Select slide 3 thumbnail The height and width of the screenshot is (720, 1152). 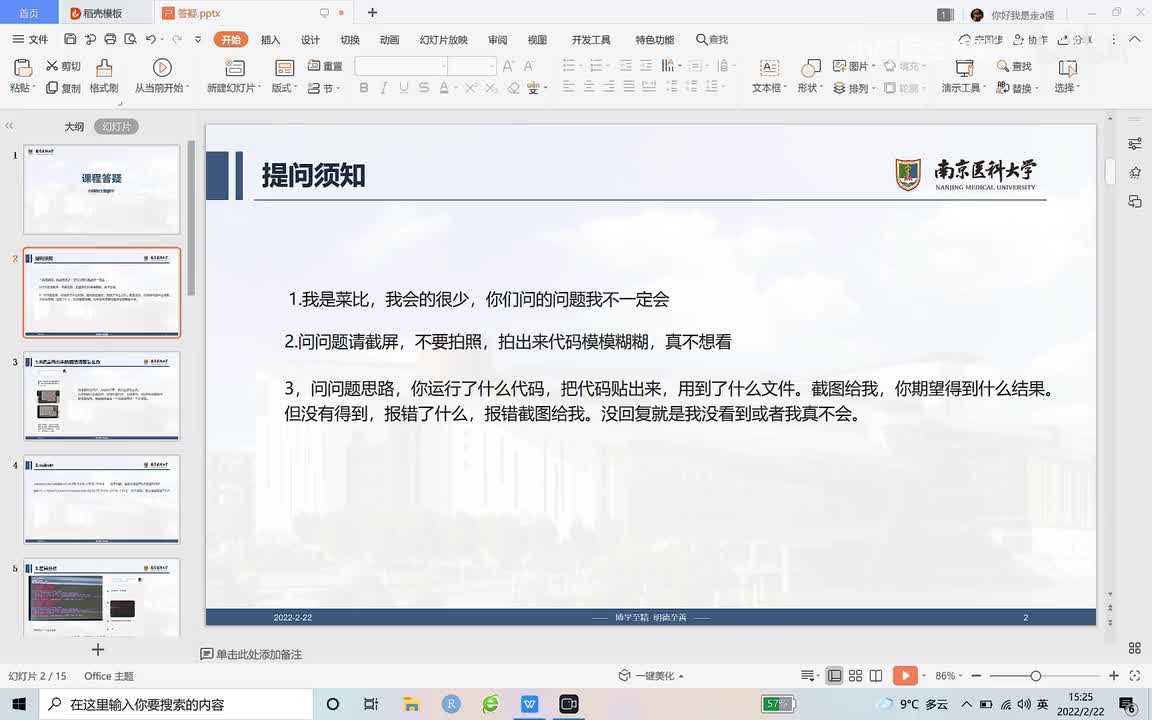[x=101, y=396]
